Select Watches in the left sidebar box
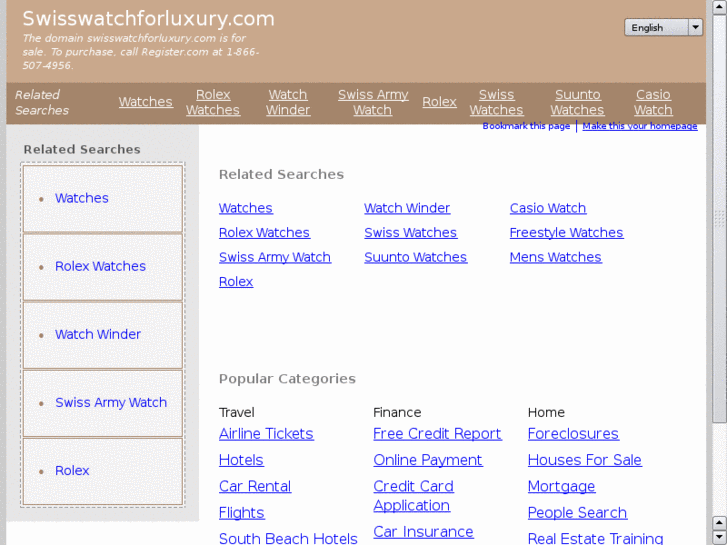Screen dimensions: 727x545 tap(82, 198)
